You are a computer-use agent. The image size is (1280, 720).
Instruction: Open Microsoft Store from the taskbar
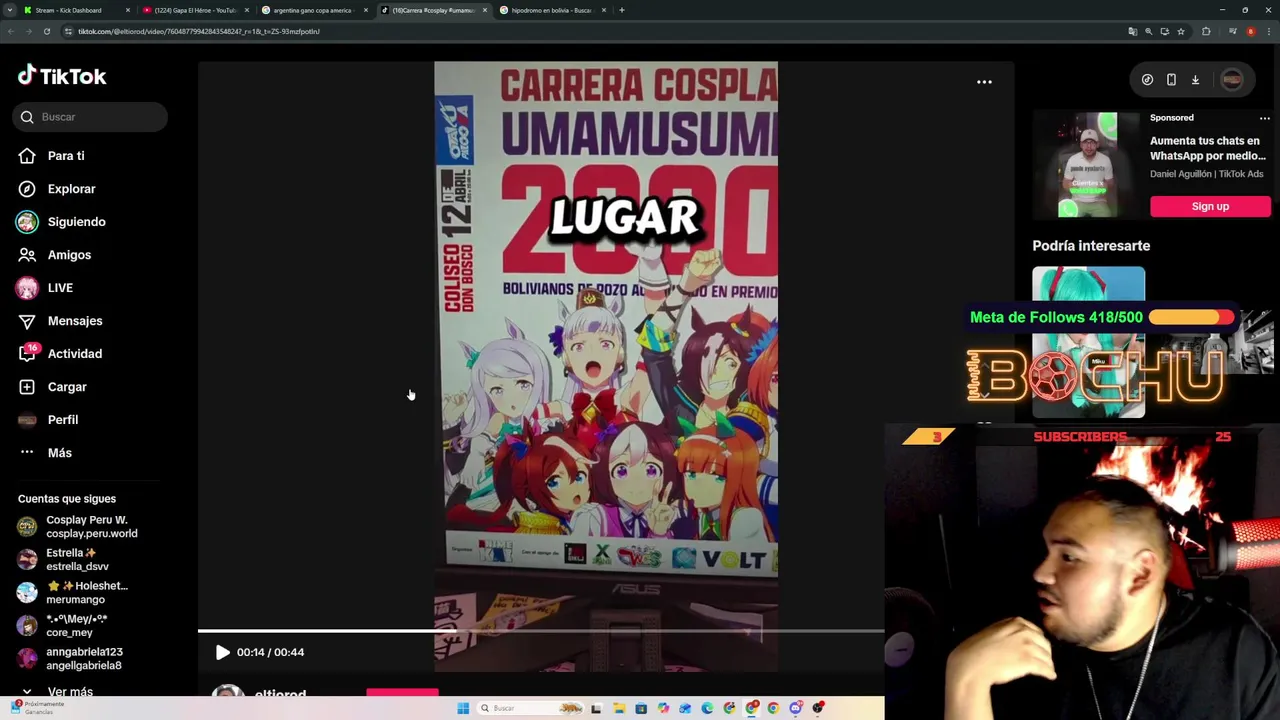[641, 708]
